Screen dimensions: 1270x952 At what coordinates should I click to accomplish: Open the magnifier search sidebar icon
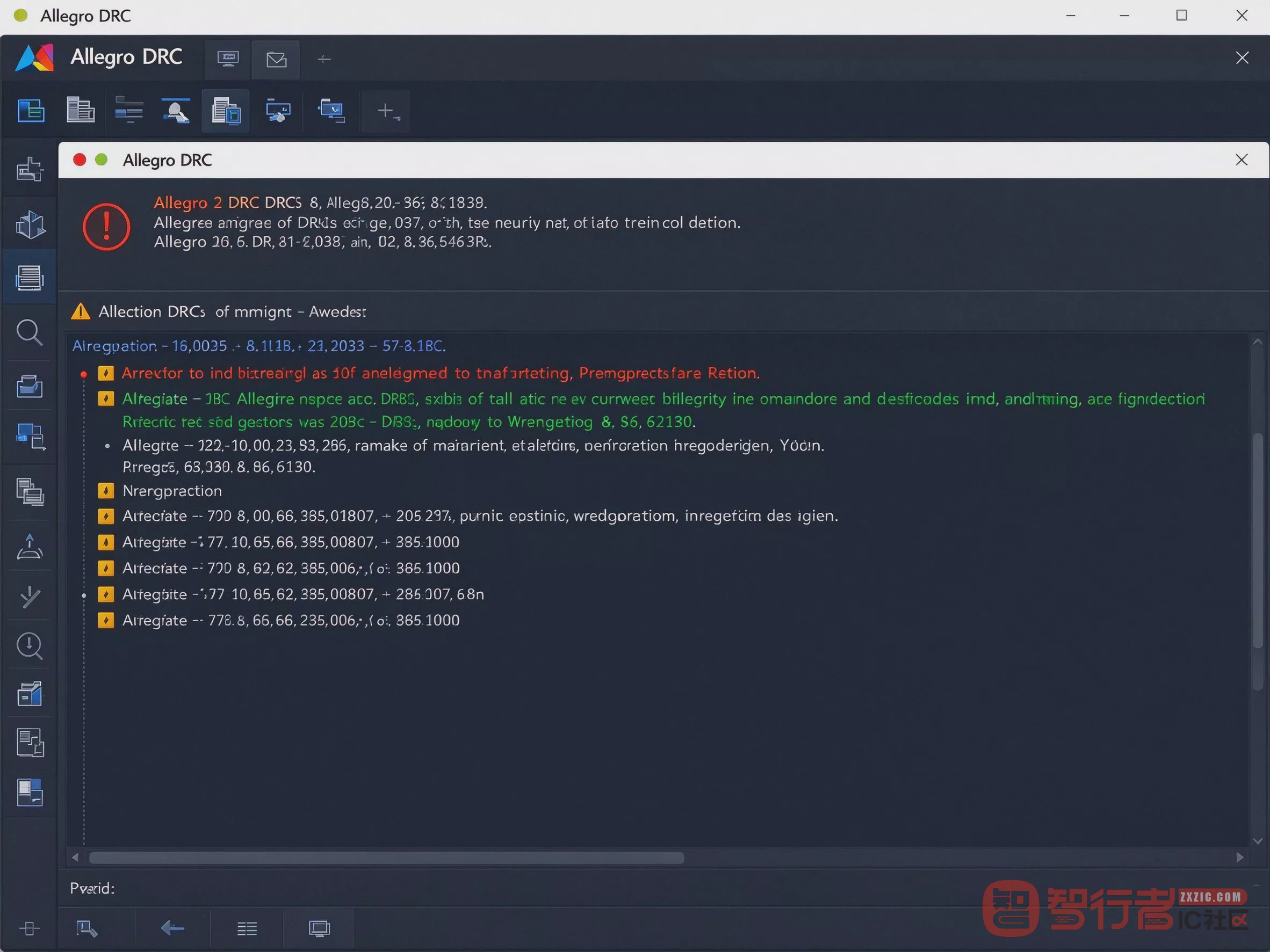point(30,333)
